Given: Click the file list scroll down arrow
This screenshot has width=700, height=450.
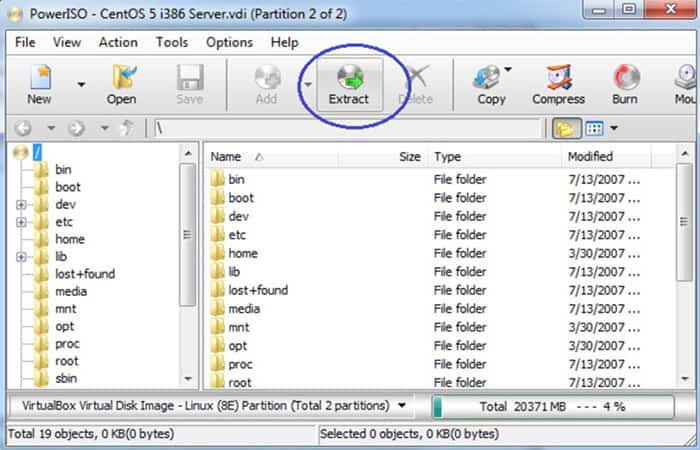Looking at the screenshot, I should (x=685, y=379).
